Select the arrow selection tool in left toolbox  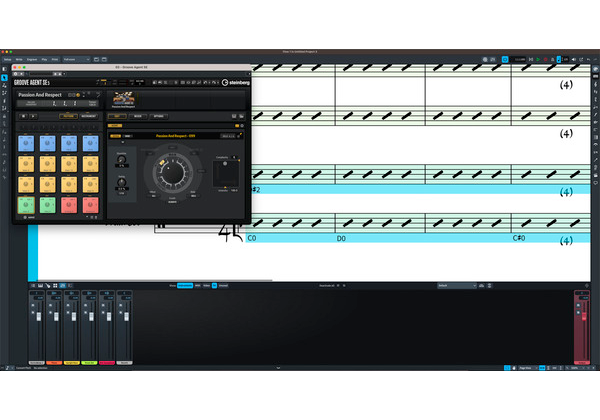[5, 78]
